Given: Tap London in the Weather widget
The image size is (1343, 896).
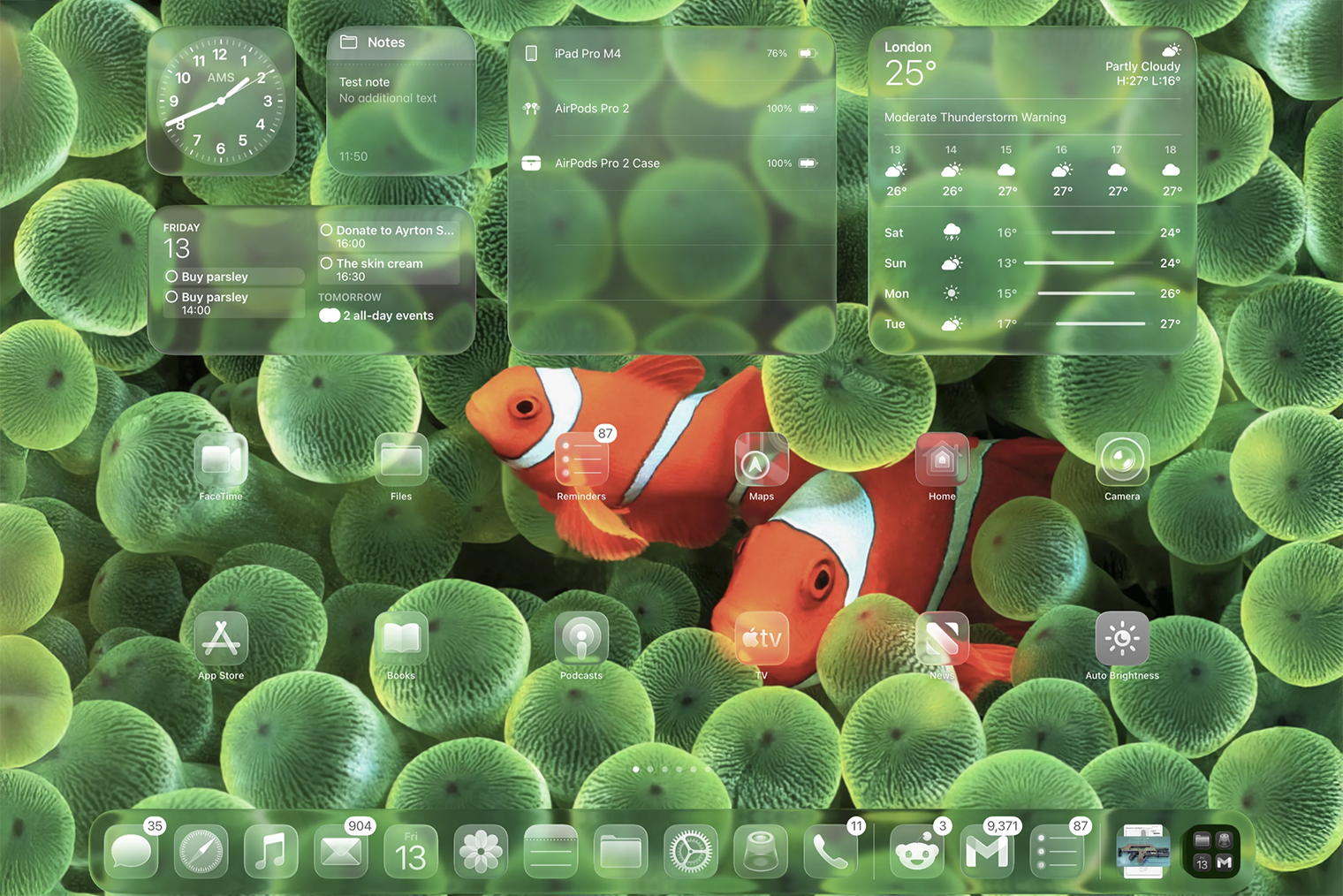Looking at the screenshot, I should click(x=907, y=47).
